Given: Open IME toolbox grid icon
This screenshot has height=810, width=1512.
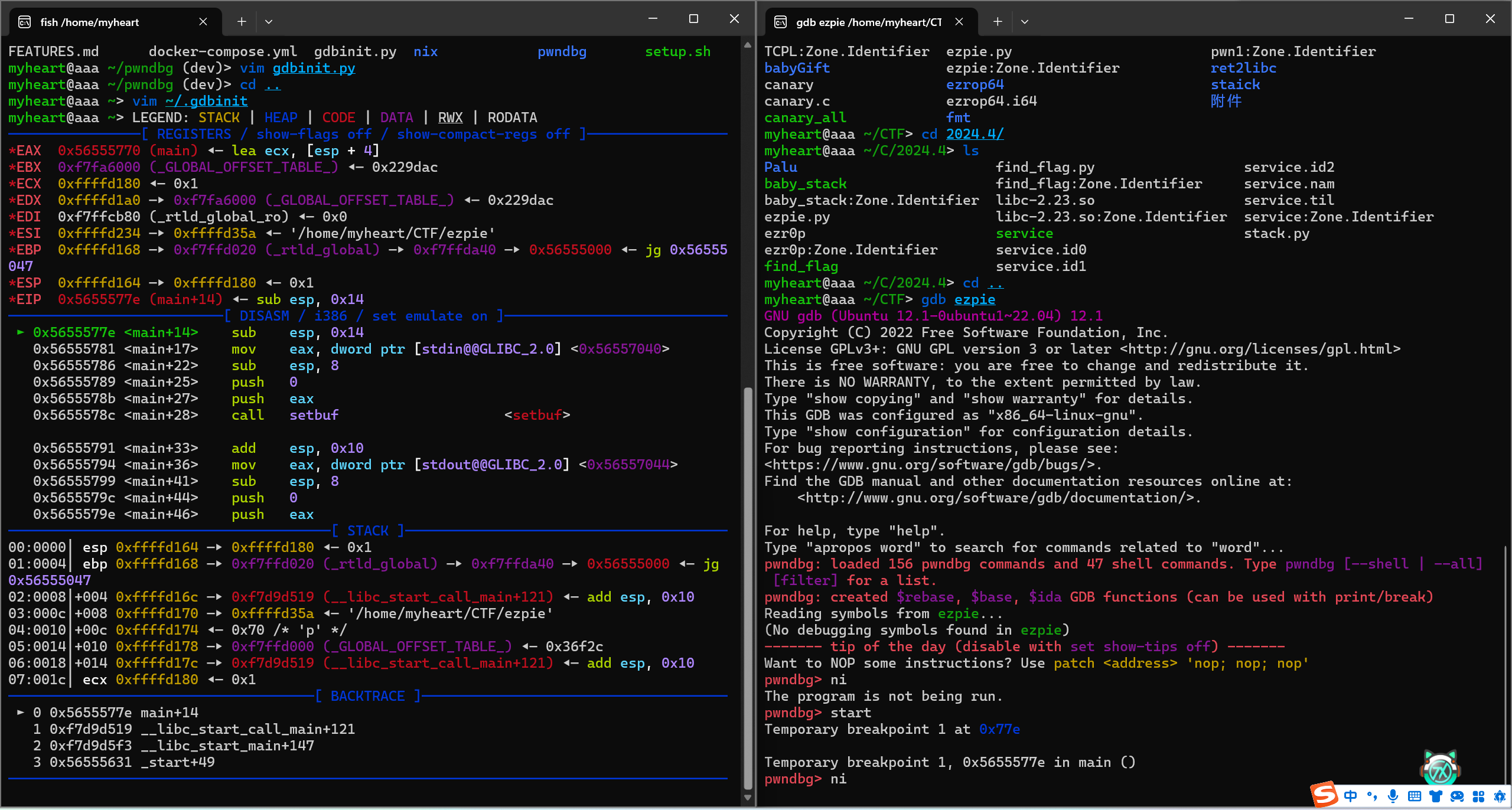Looking at the screenshot, I should point(1478,796).
